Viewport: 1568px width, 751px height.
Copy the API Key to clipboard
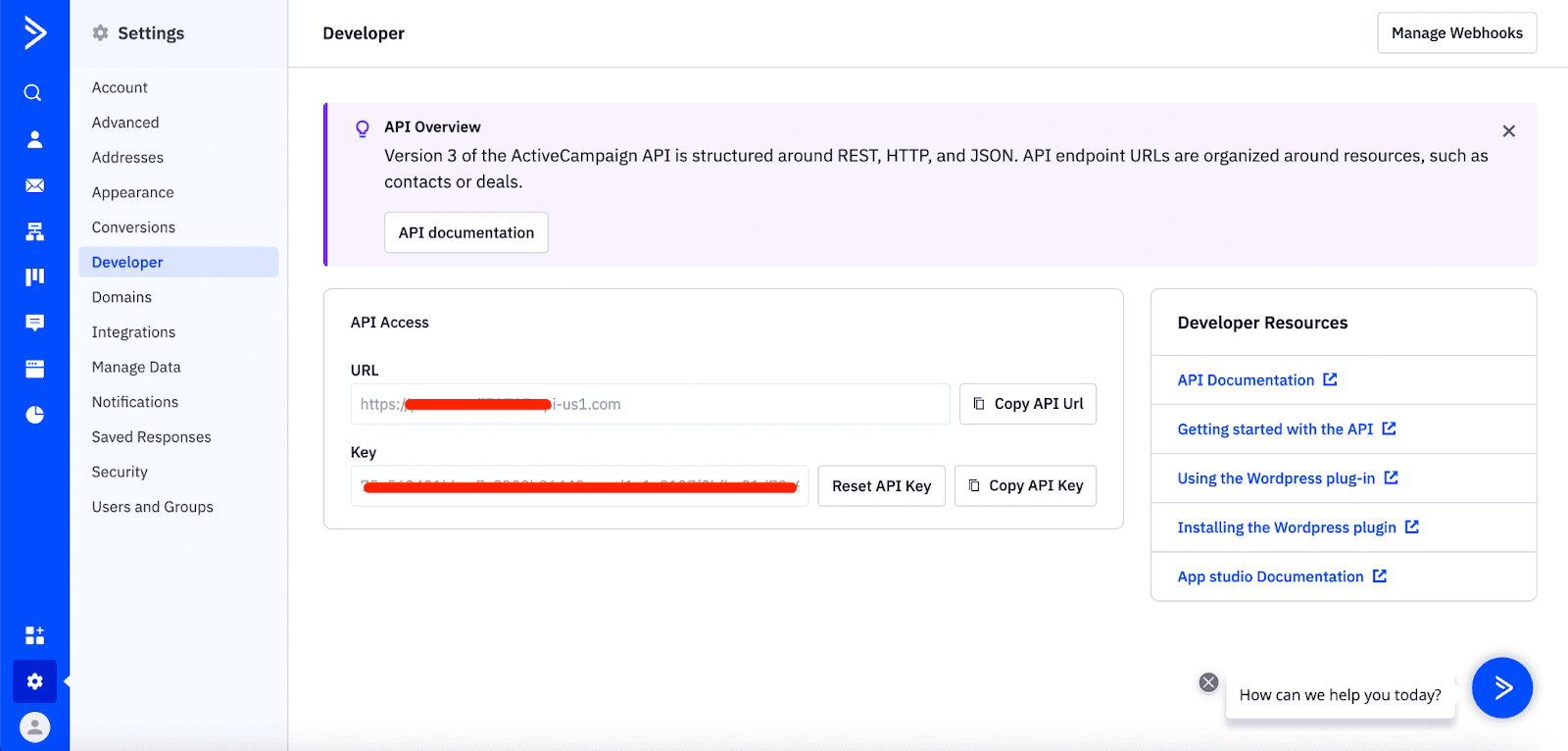[1025, 486]
